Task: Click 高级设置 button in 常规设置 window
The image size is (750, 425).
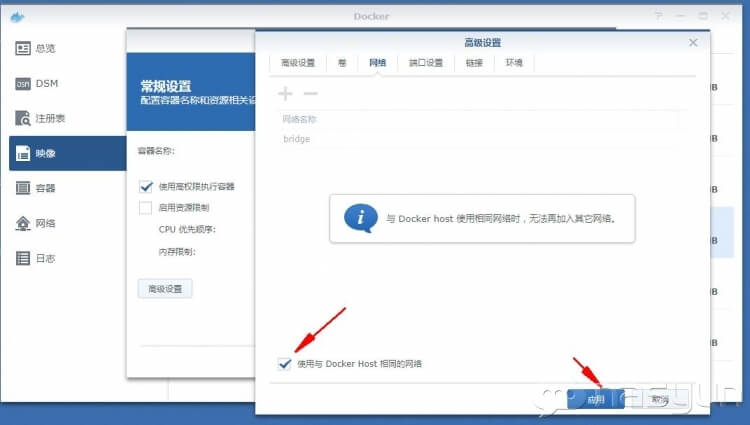Action: 165,289
